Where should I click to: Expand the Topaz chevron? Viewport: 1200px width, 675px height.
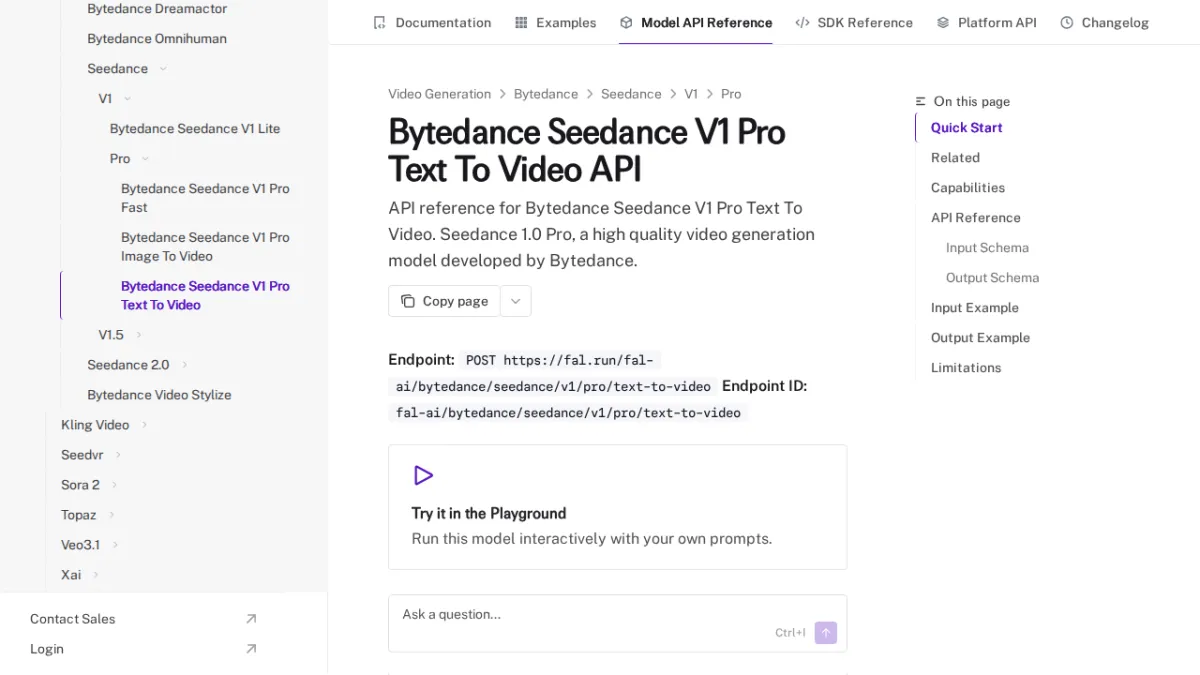click(x=111, y=515)
